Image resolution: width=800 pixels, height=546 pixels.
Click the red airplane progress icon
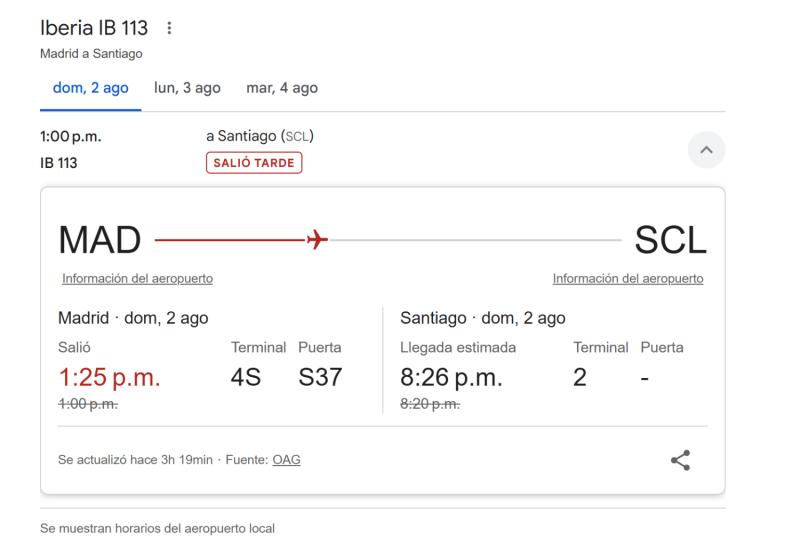pos(317,239)
